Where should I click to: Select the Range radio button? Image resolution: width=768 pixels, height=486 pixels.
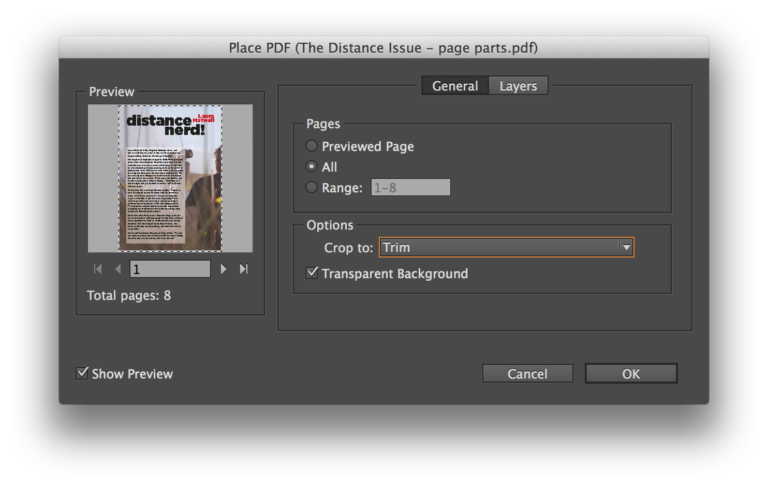[312, 187]
